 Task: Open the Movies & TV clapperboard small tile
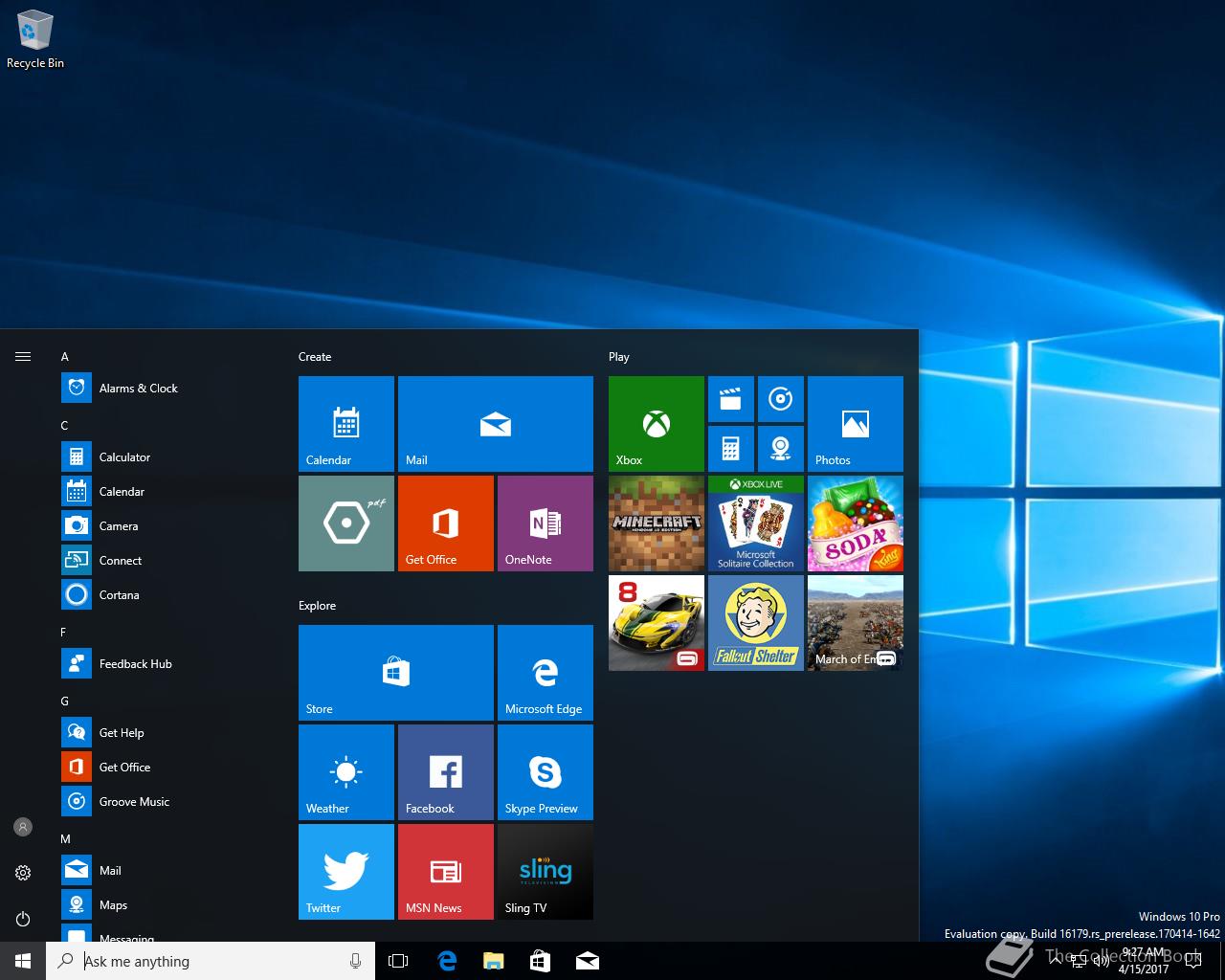[x=731, y=399]
